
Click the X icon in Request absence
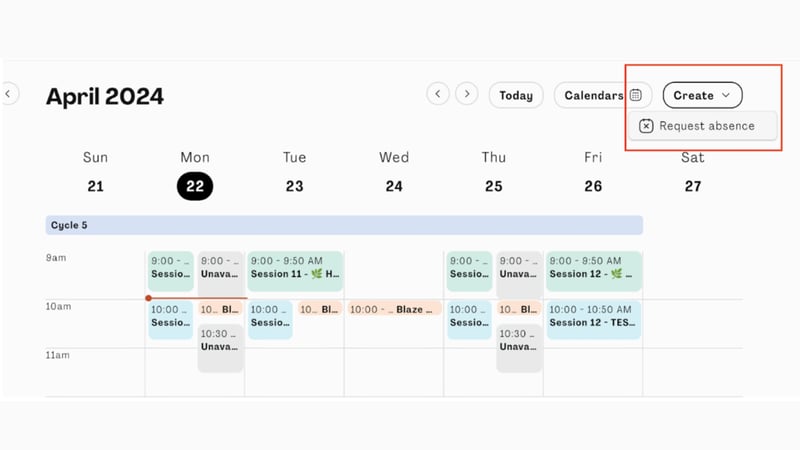click(x=647, y=126)
